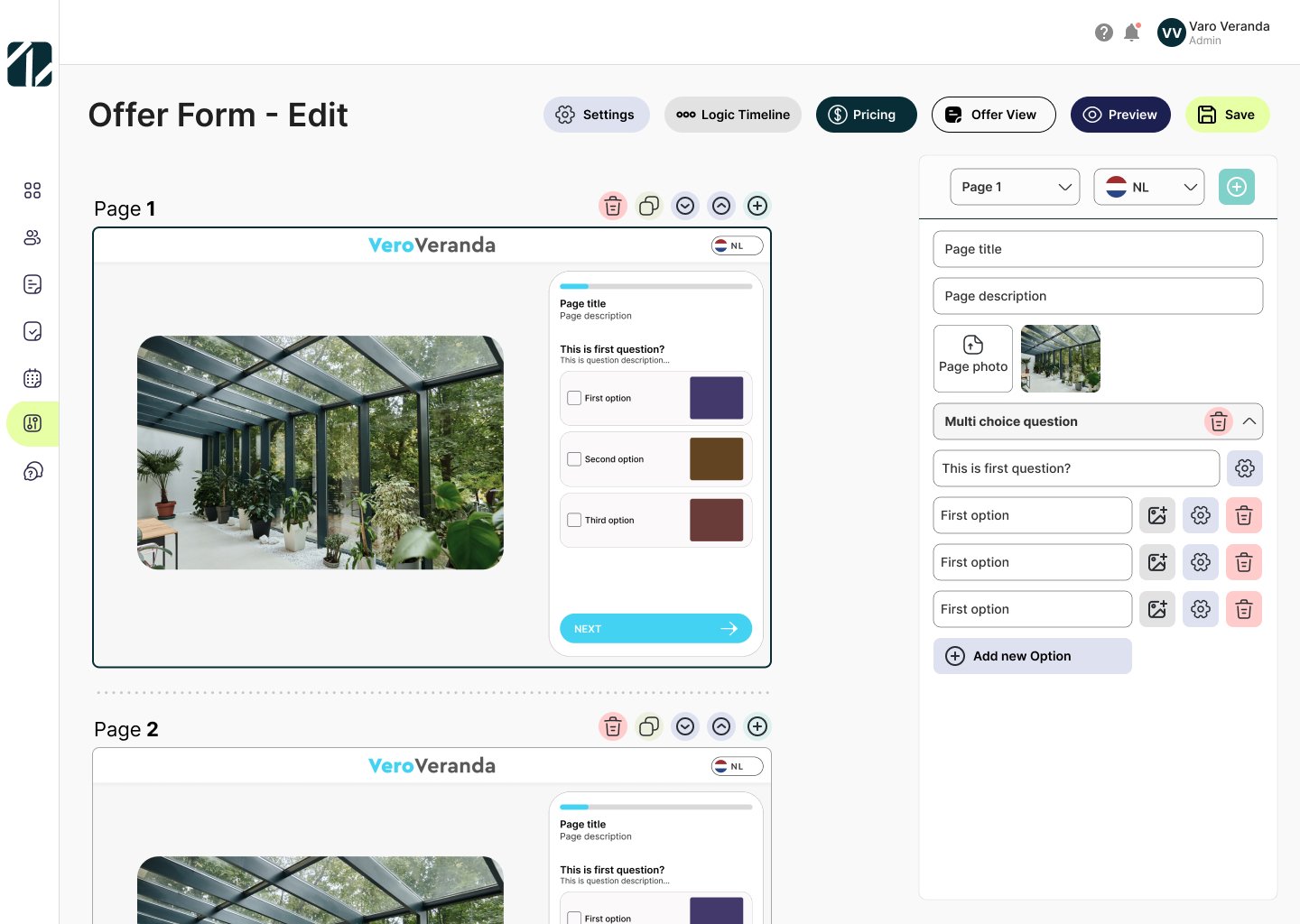This screenshot has width=1300, height=924.
Task: Tick the Second option checkbox
Action: [x=574, y=459]
